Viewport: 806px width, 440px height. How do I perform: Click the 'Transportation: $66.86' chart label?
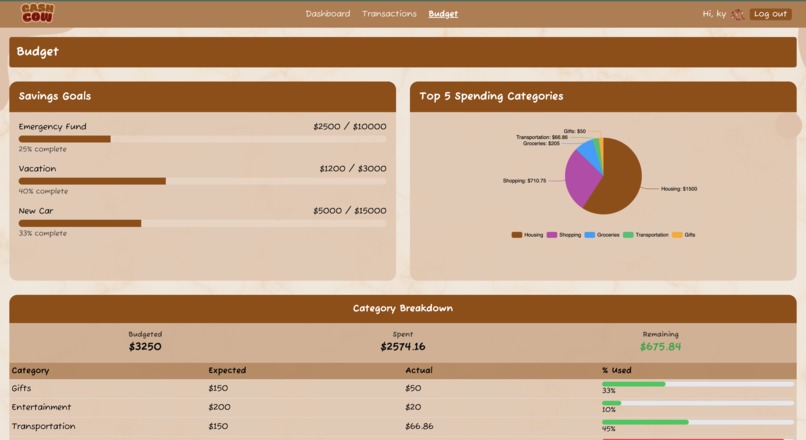click(x=542, y=137)
